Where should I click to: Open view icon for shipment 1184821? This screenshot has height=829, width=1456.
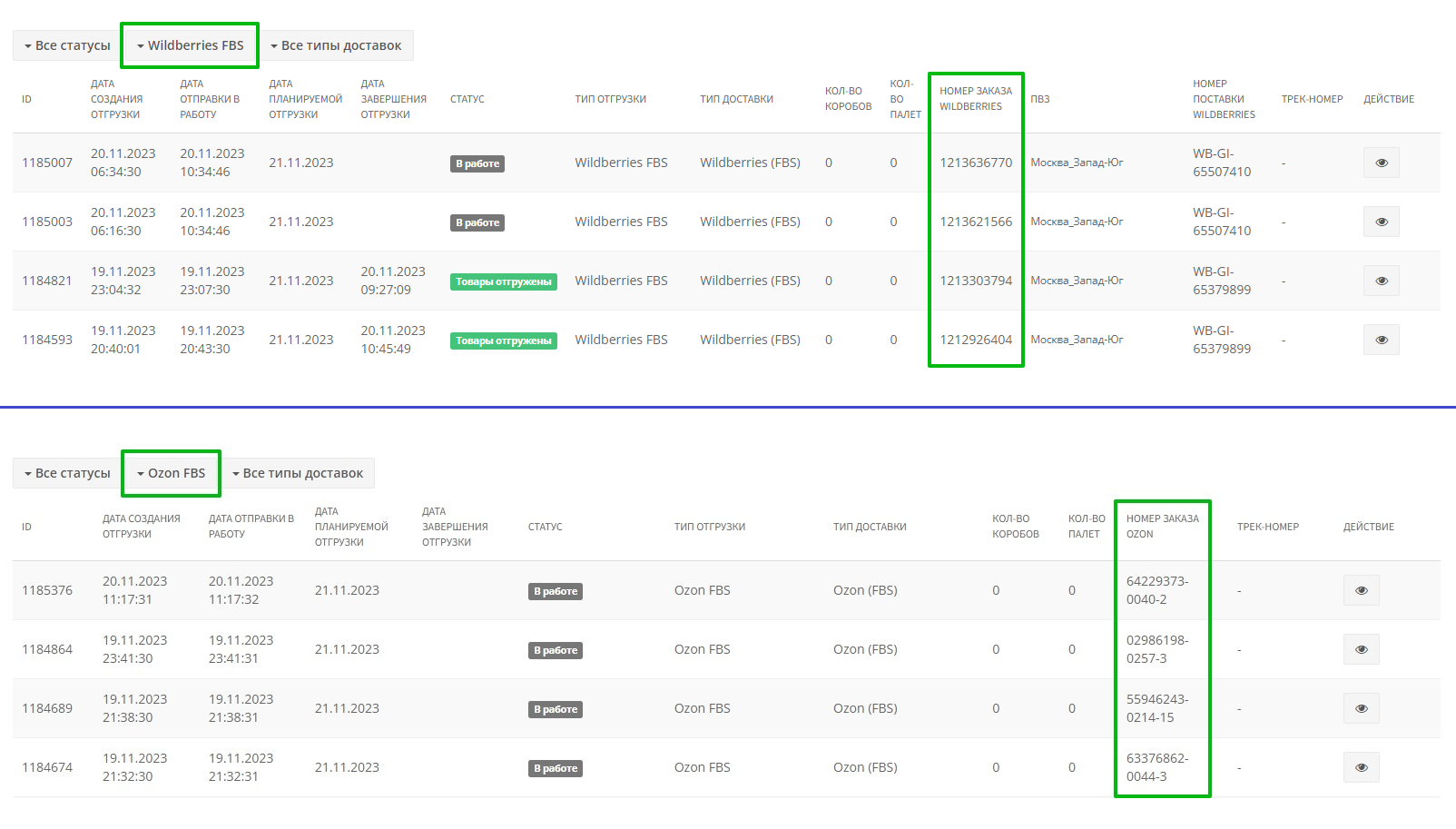(x=1381, y=281)
